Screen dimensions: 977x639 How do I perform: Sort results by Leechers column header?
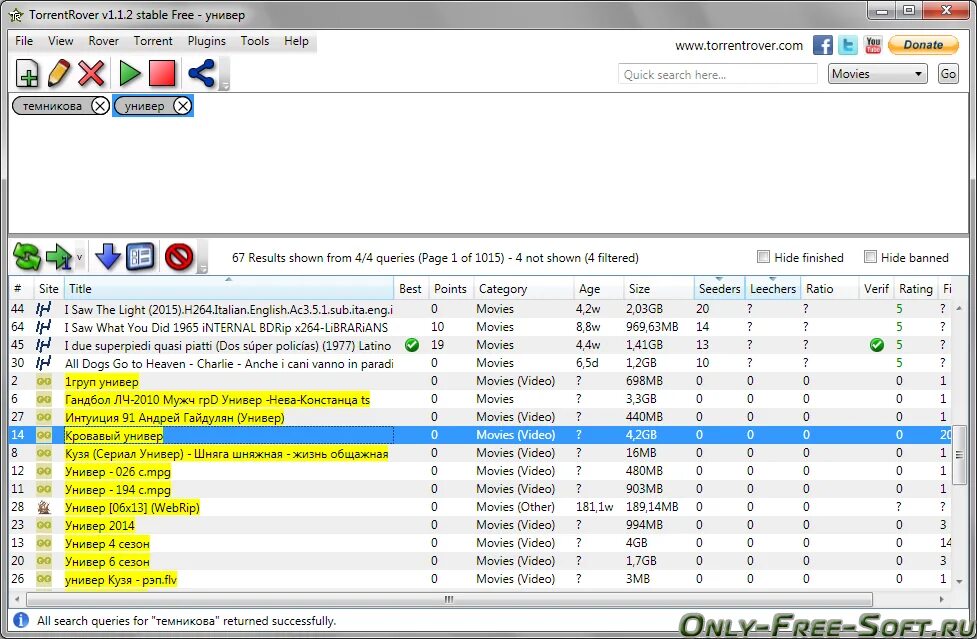pos(773,289)
